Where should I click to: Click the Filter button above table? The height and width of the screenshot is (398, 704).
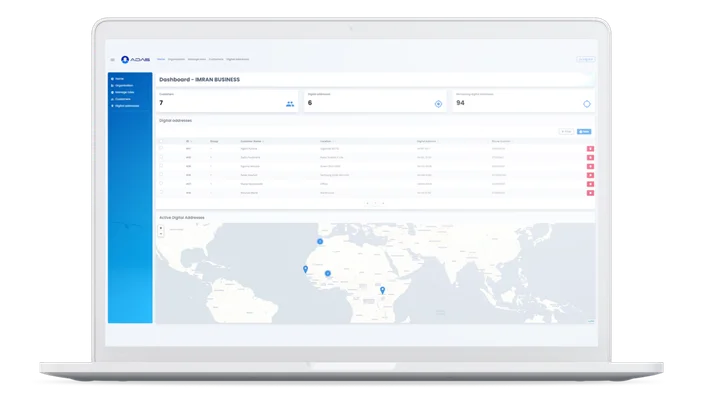[x=566, y=132]
